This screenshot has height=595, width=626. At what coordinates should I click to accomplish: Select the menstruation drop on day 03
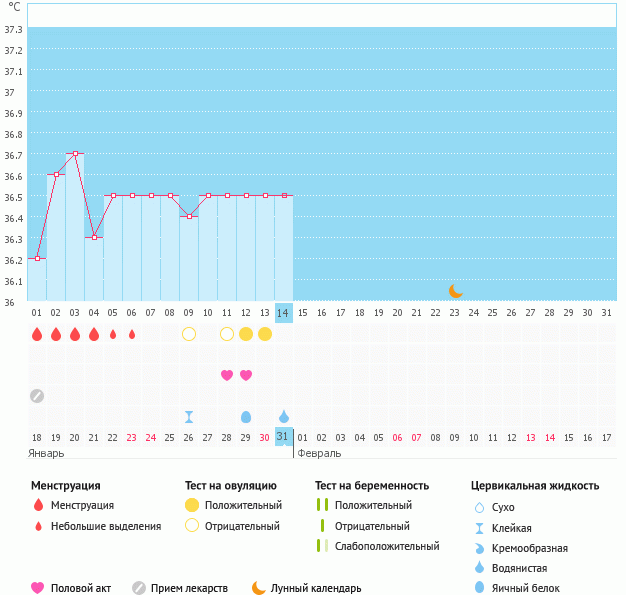pos(75,334)
